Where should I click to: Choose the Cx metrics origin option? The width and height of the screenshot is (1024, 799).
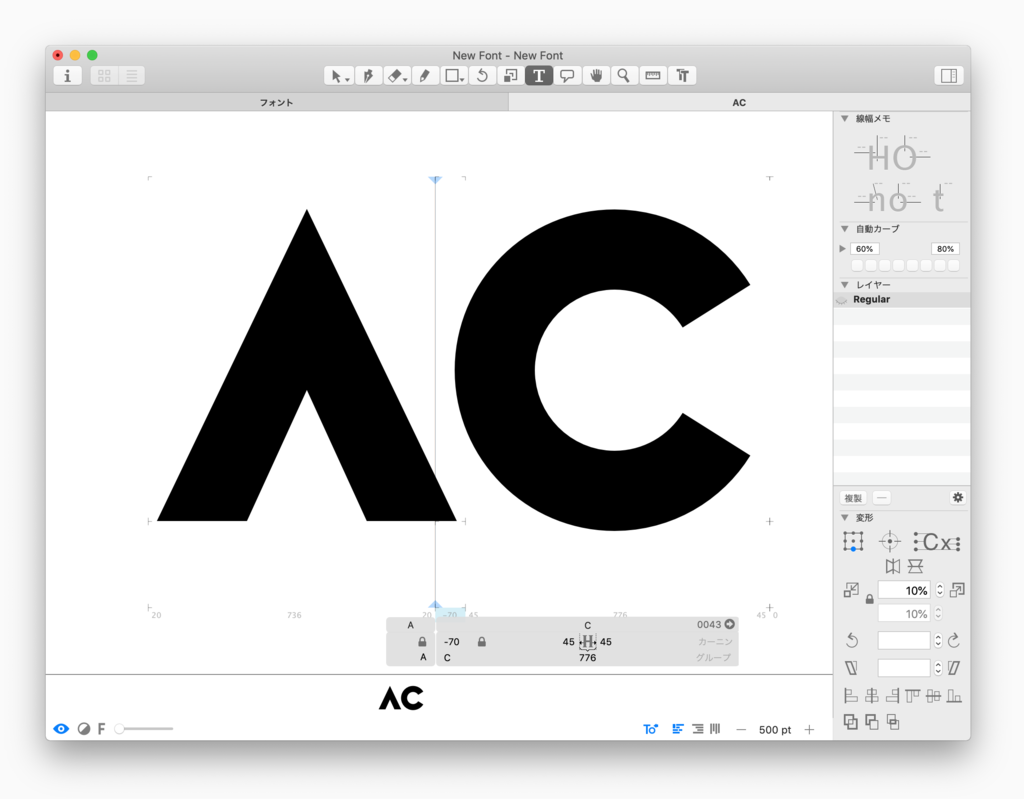tap(937, 542)
